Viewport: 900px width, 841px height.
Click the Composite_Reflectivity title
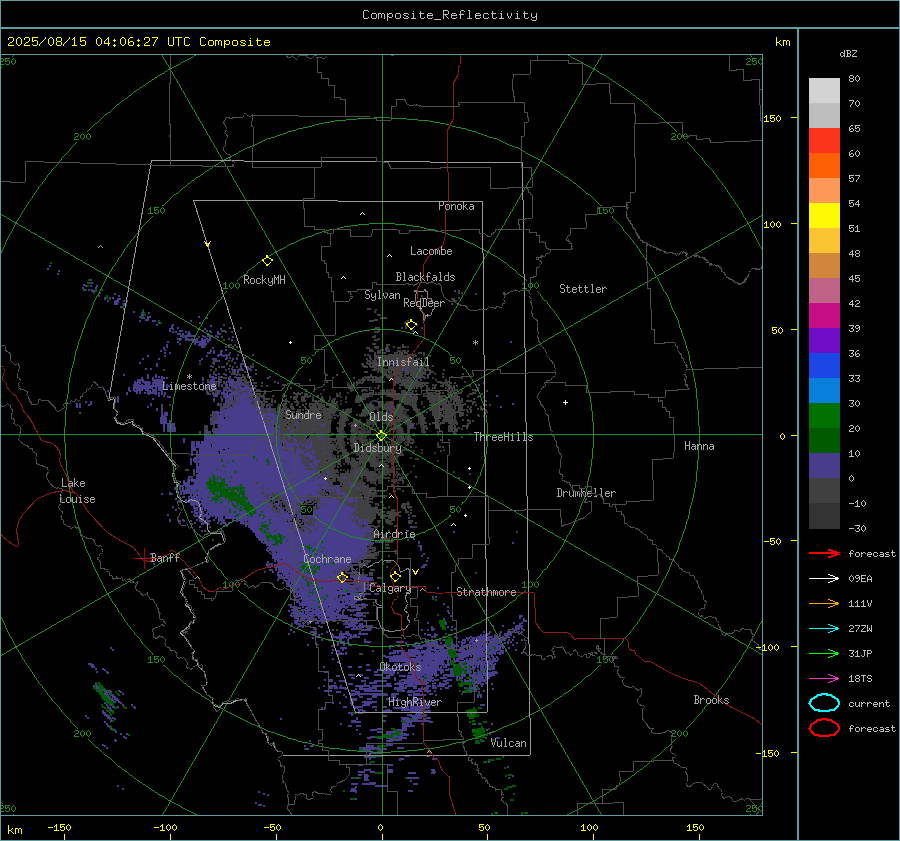(450, 15)
